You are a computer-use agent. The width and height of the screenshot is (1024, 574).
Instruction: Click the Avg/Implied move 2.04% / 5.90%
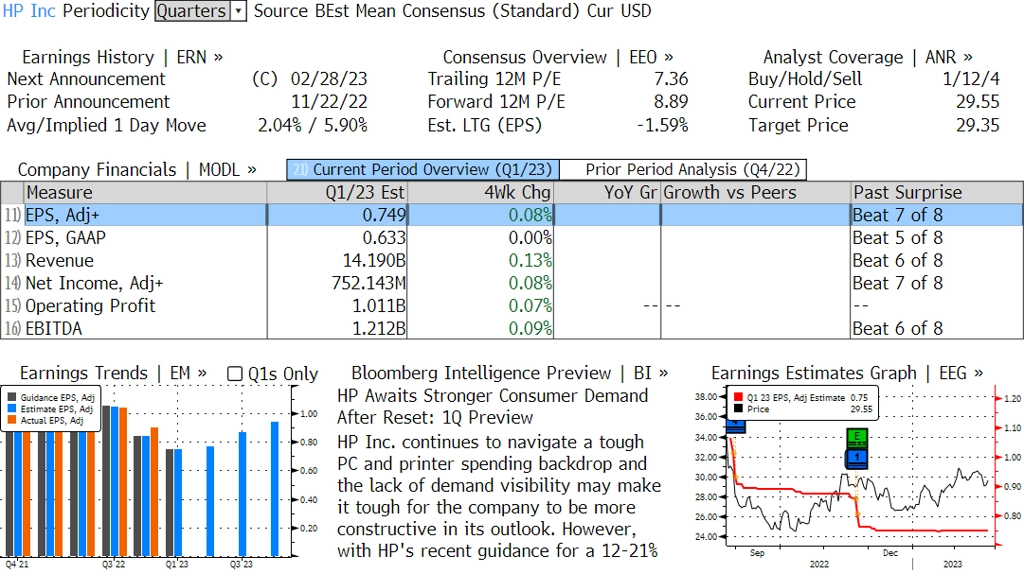click(312, 125)
